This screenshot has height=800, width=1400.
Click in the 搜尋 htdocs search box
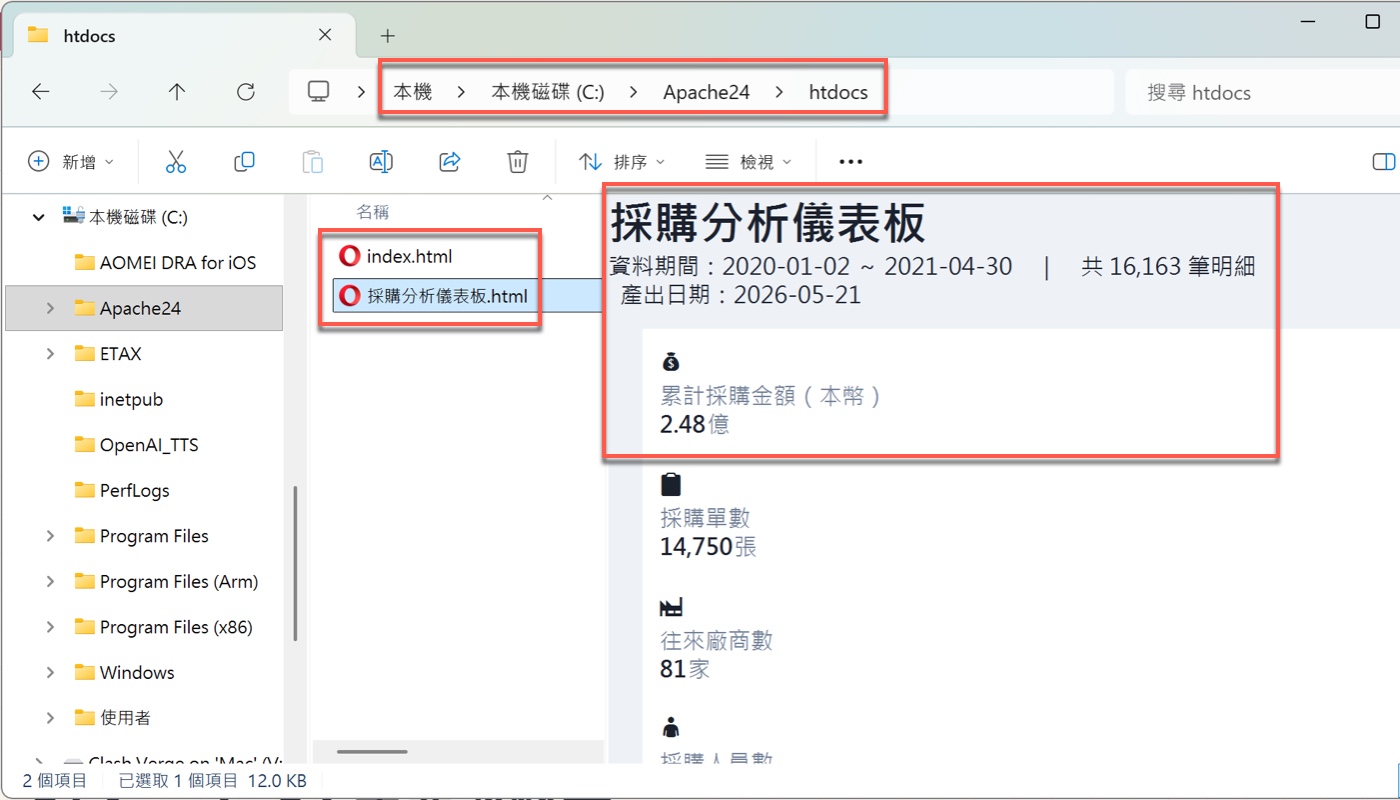[x=1262, y=92]
